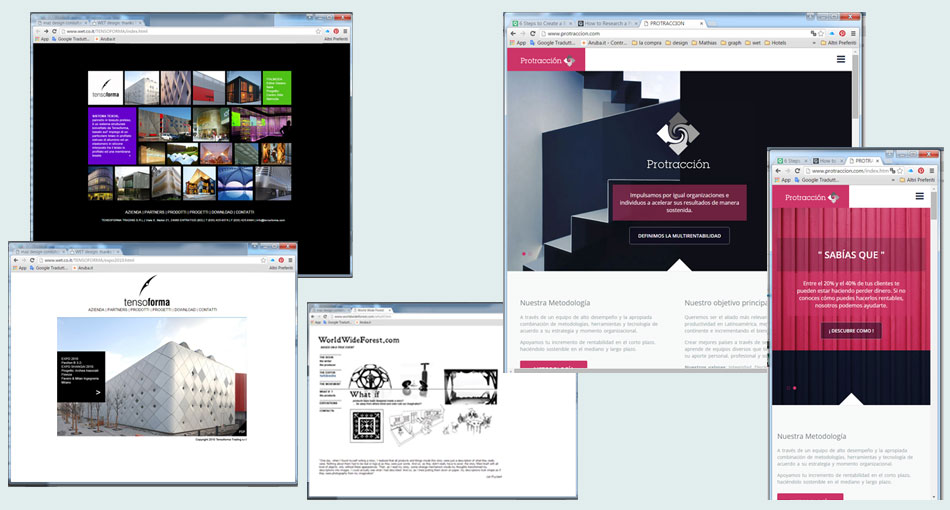Go back in white Tensoforma window
The image size is (950, 510).
(x=16, y=260)
